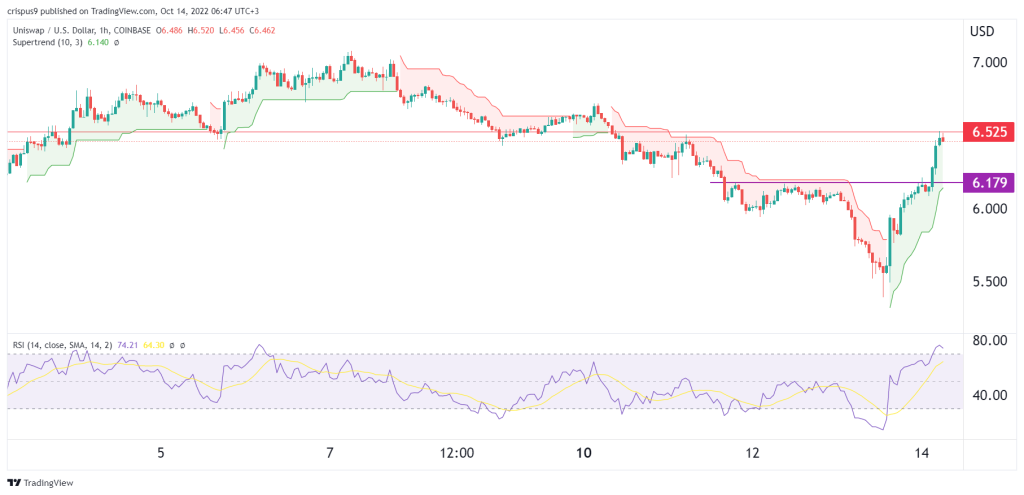Image resolution: width=1024 pixels, height=495 pixels.
Task: Click the 6.000 price axis value
Action: [987, 208]
